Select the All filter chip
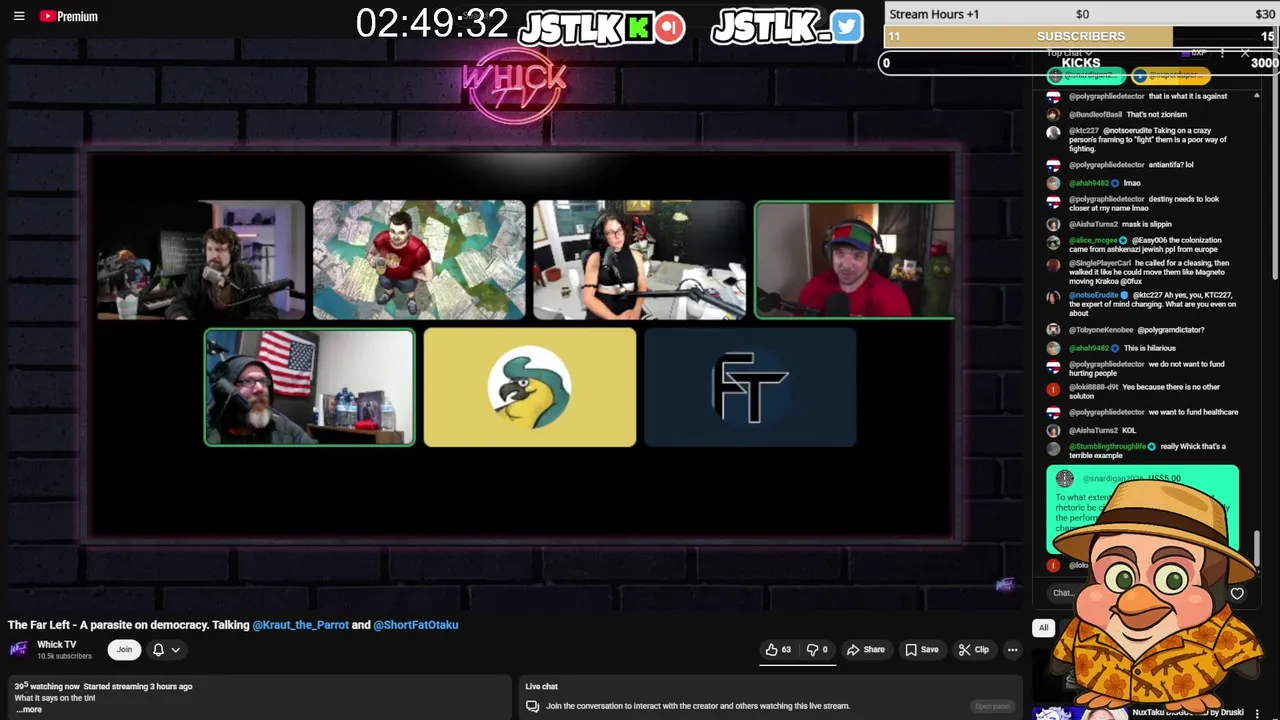 pyautogui.click(x=1043, y=627)
